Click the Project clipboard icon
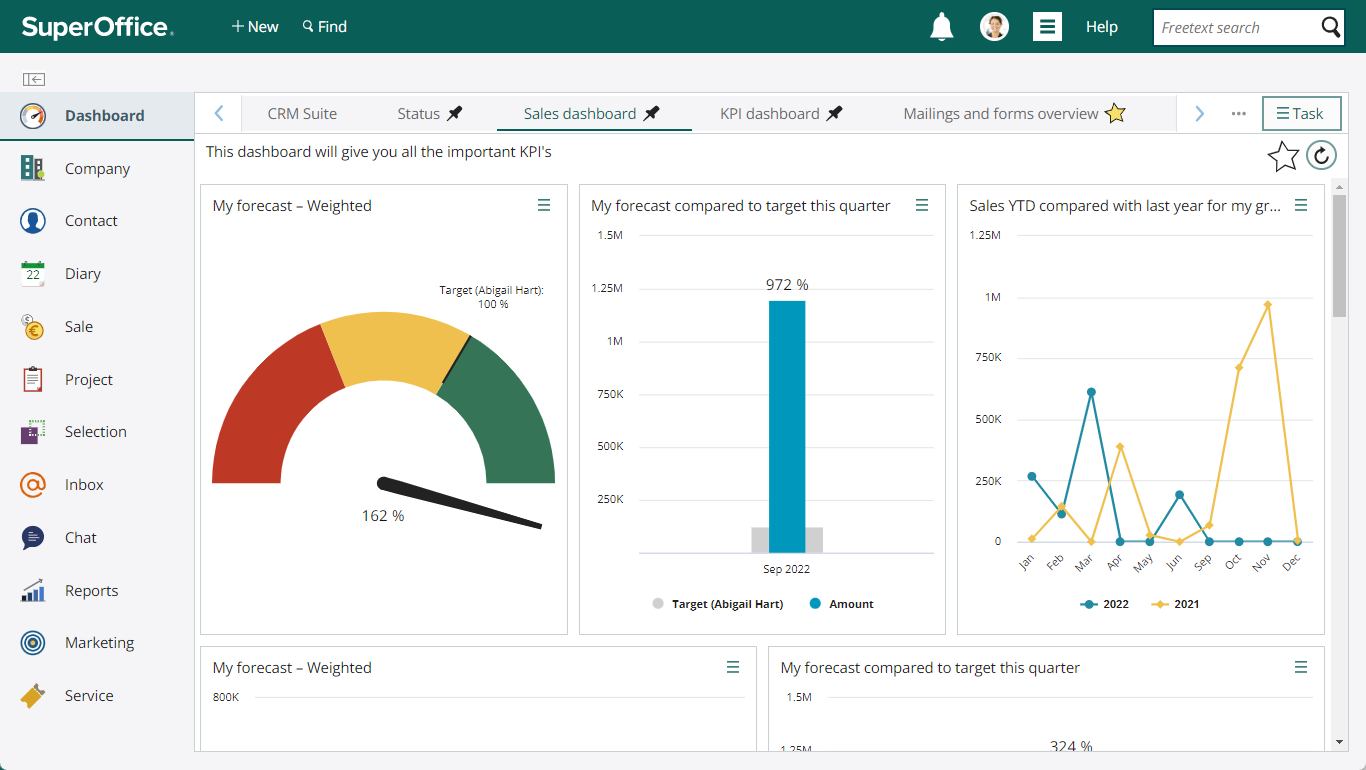Screen dimensions: 1366x770 33,380
